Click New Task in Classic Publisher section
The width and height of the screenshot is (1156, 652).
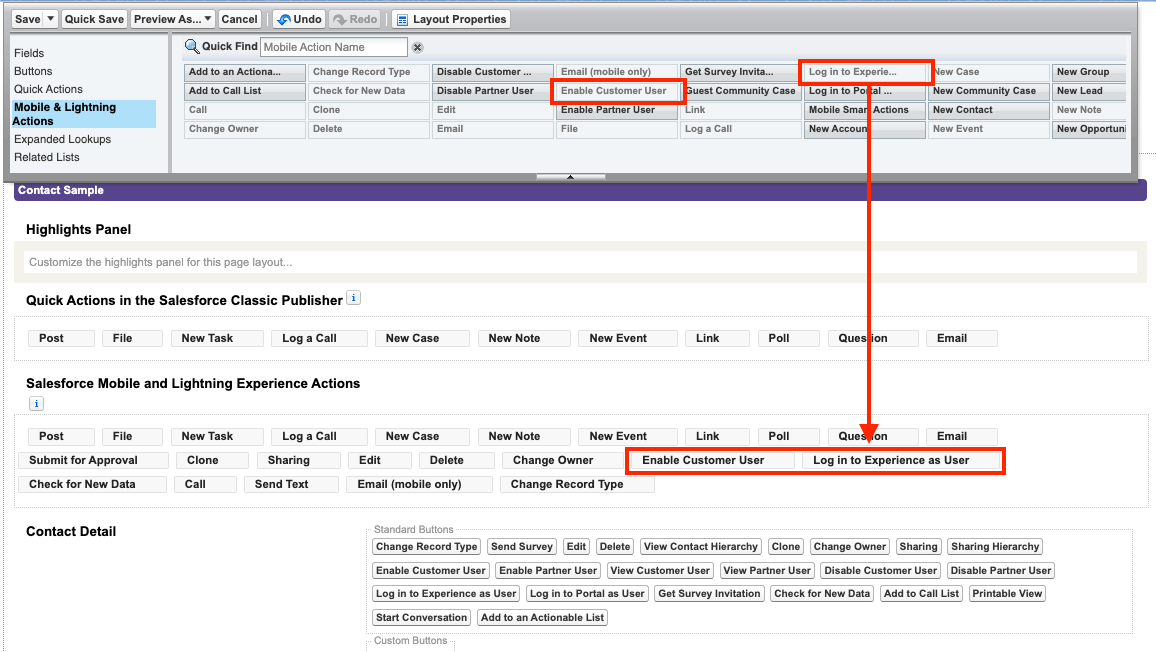pos(217,338)
